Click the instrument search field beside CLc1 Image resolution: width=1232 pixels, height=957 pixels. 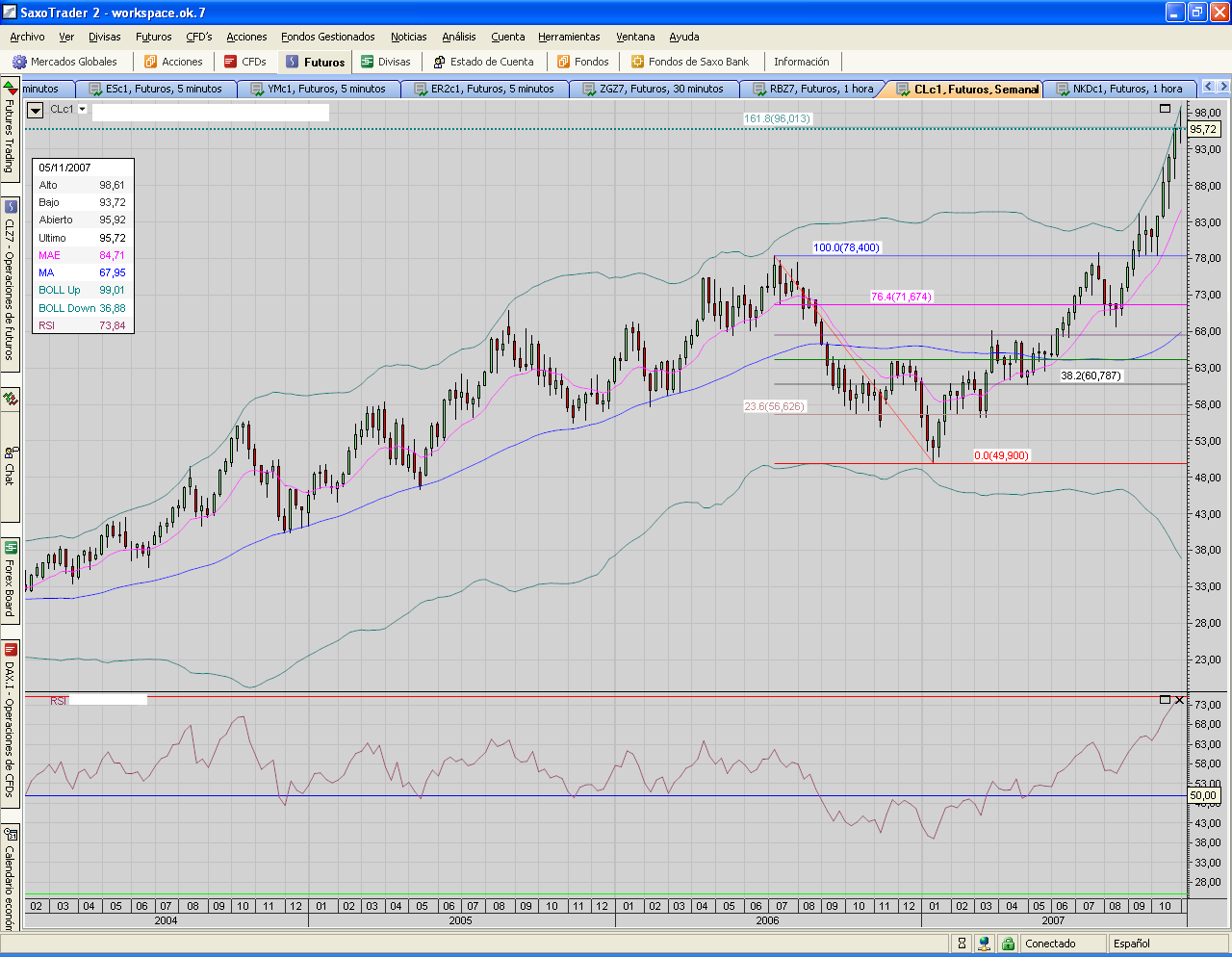pyautogui.click(x=210, y=112)
